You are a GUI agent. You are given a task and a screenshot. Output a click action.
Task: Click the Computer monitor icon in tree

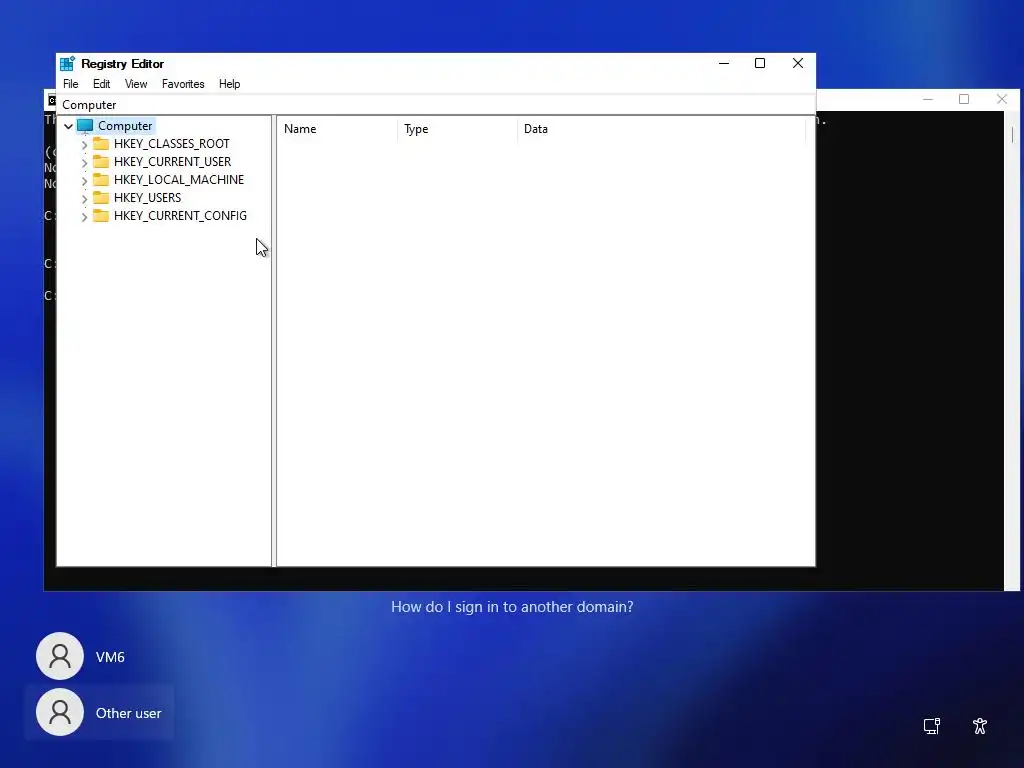click(85, 126)
